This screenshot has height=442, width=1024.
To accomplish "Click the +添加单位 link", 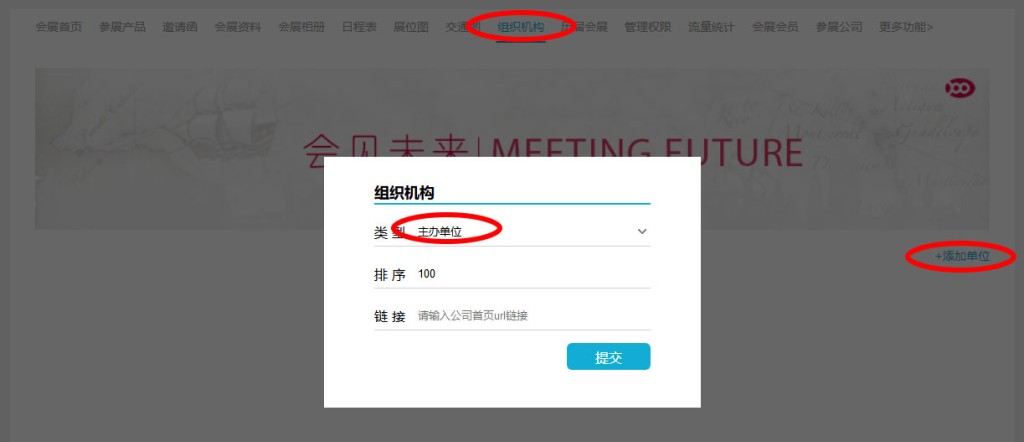I will point(962,256).
